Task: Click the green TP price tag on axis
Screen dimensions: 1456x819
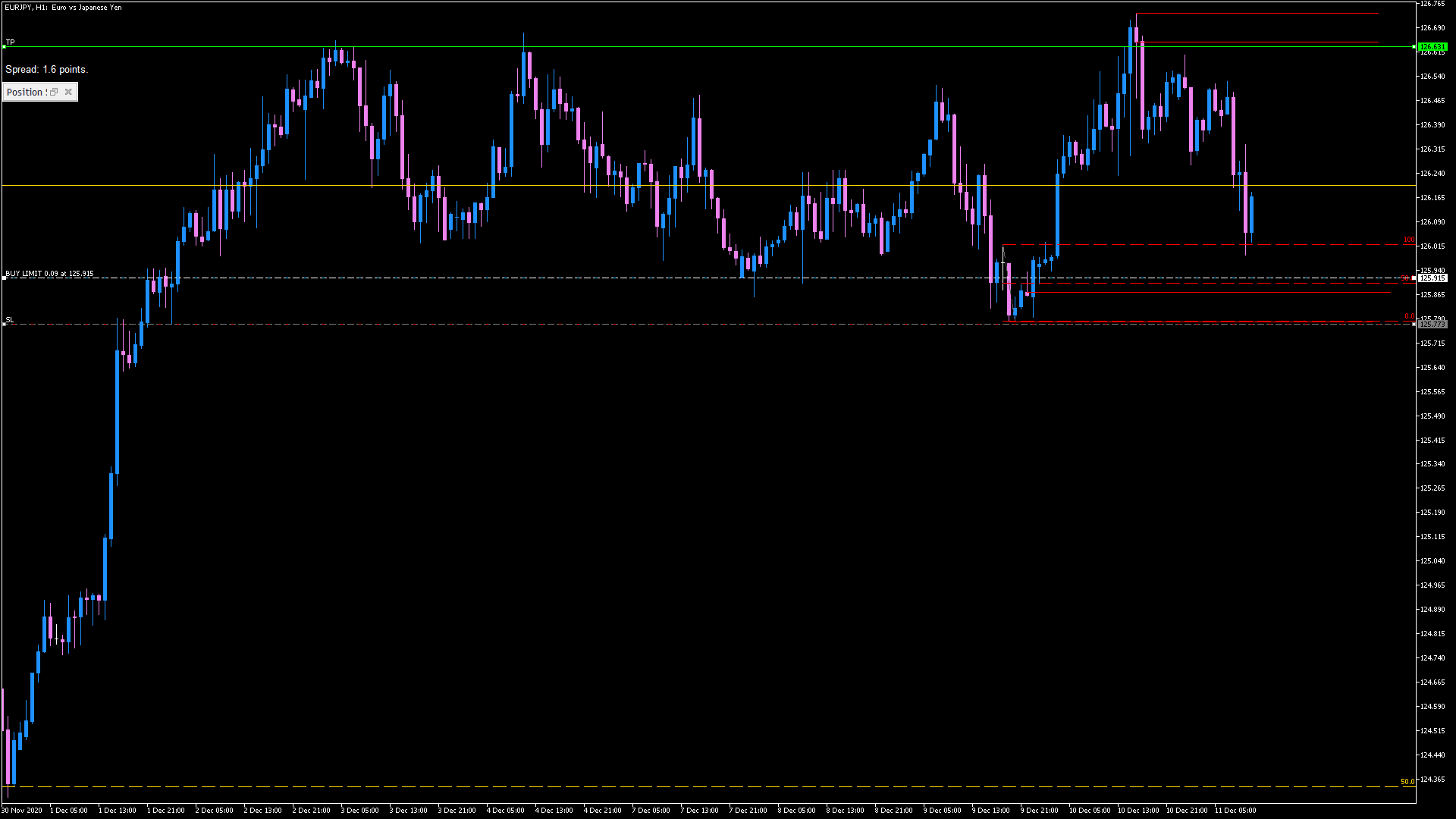Action: 1432,47
